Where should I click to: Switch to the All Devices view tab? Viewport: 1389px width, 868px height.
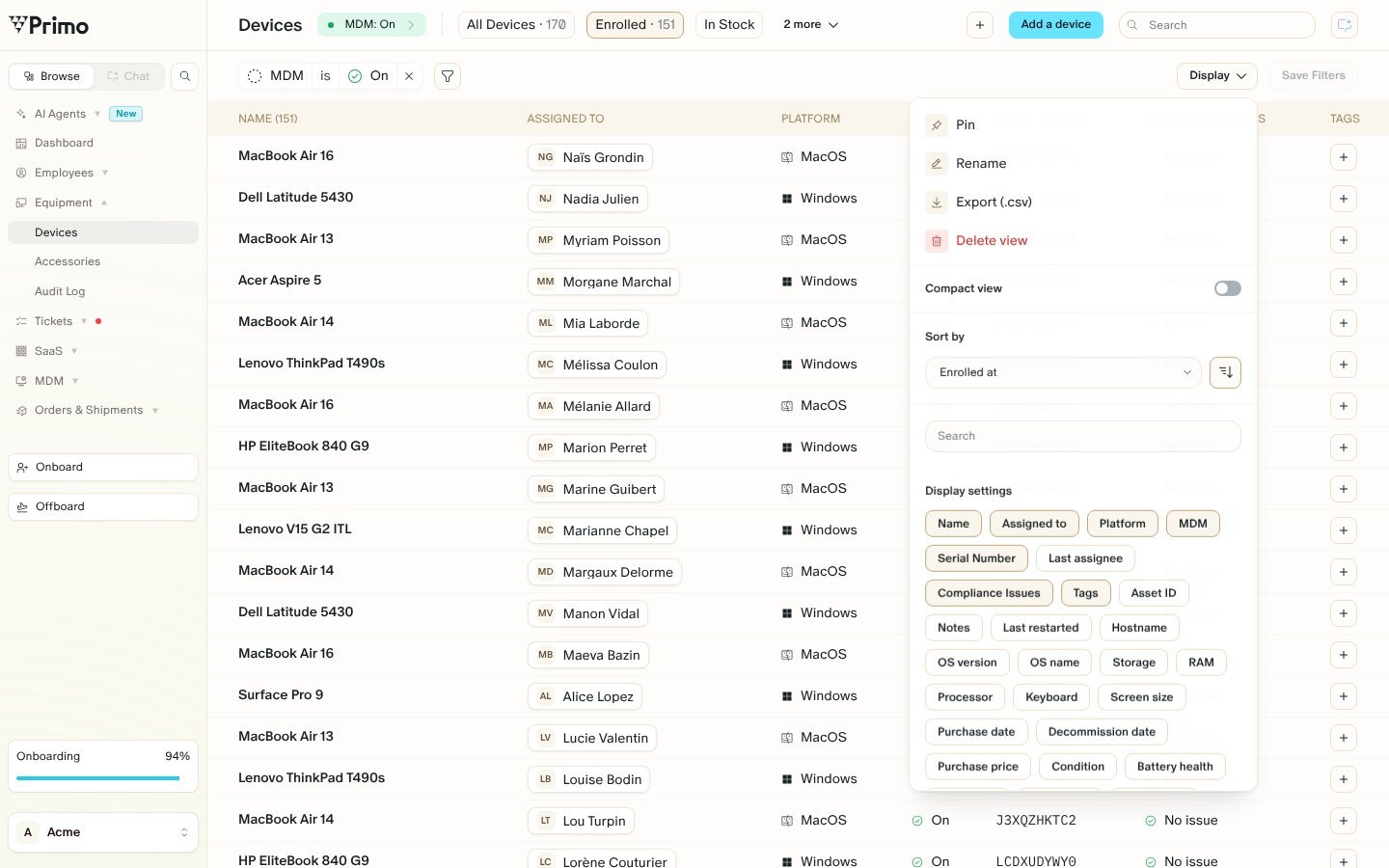[516, 25]
